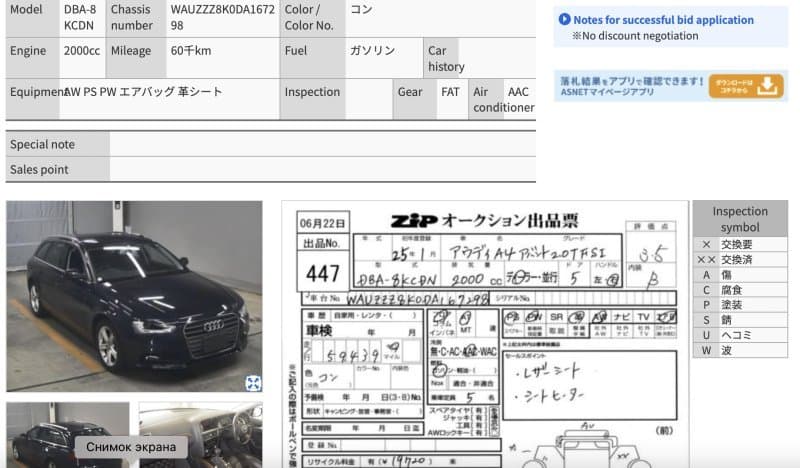Click the '交換済' symbol row
This screenshot has width=800, height=468.
pyautogui.click(x=740, y=259)
